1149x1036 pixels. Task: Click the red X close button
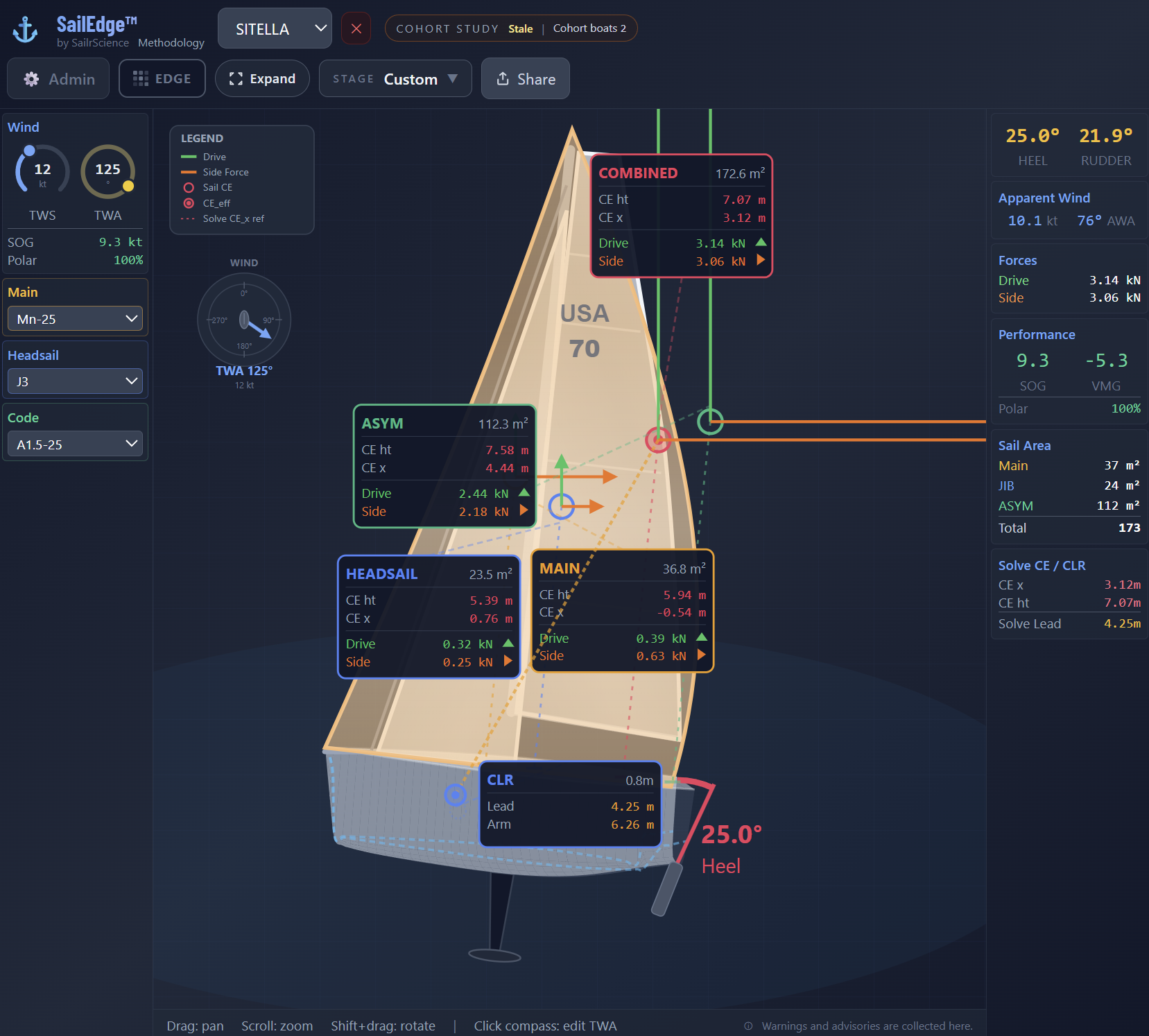click(x=356, y=28)
